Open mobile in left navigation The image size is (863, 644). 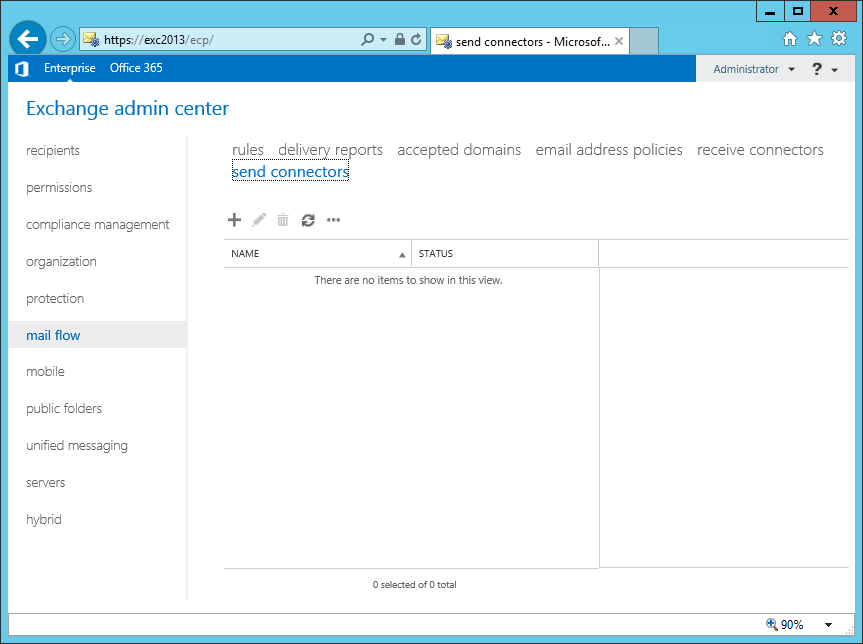coord(45,372)
